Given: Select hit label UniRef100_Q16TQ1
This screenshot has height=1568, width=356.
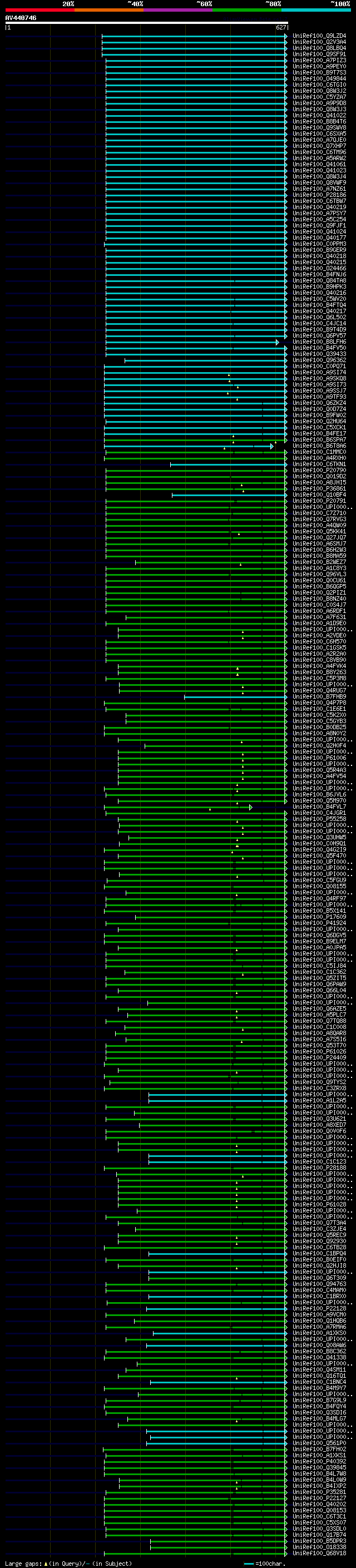Looking at the screenshot, I should click(x=319, y=1376).
